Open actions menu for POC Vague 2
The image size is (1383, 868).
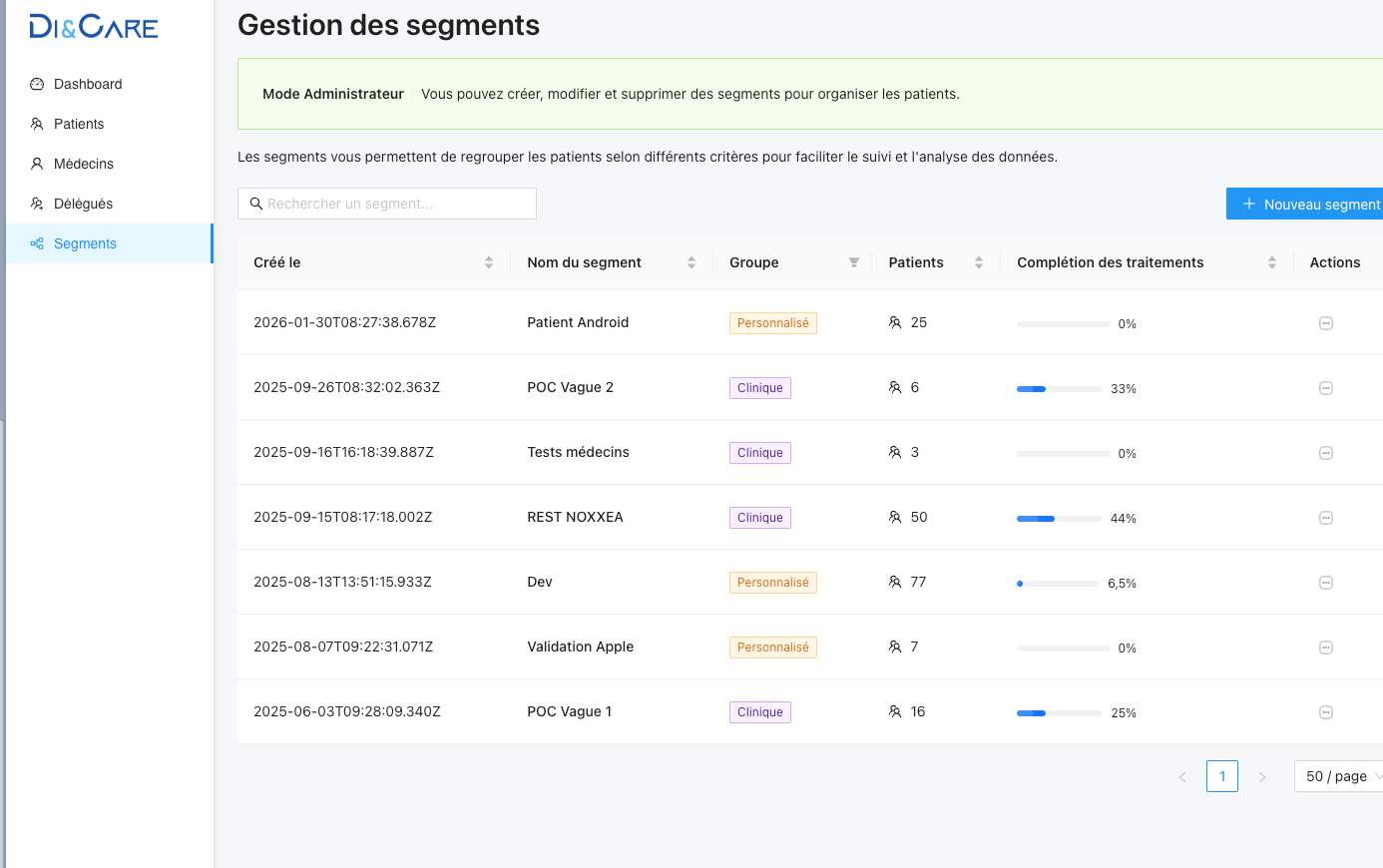point(1326,388)
